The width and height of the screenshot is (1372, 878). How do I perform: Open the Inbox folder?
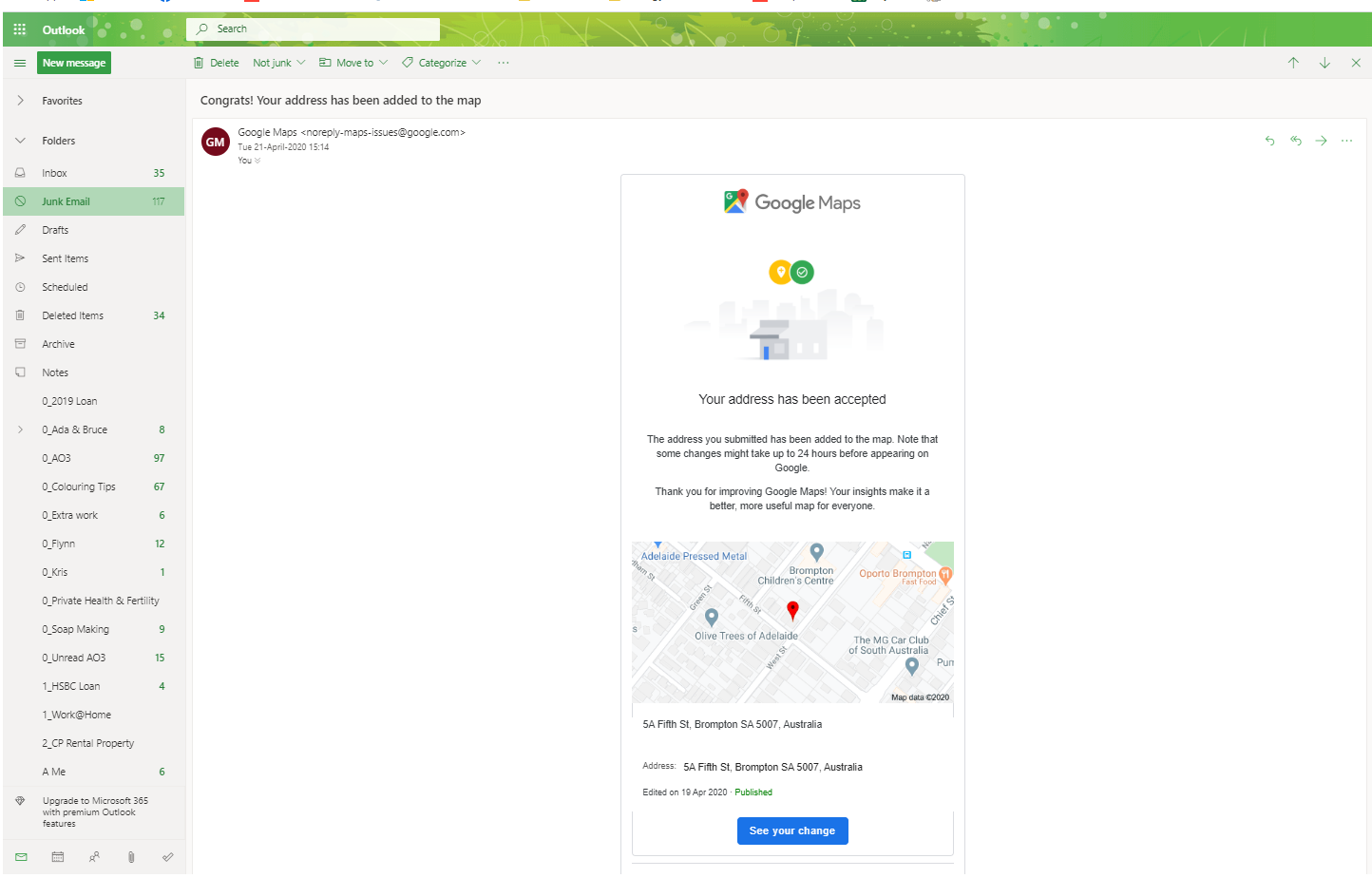click(x=94, y=173)
